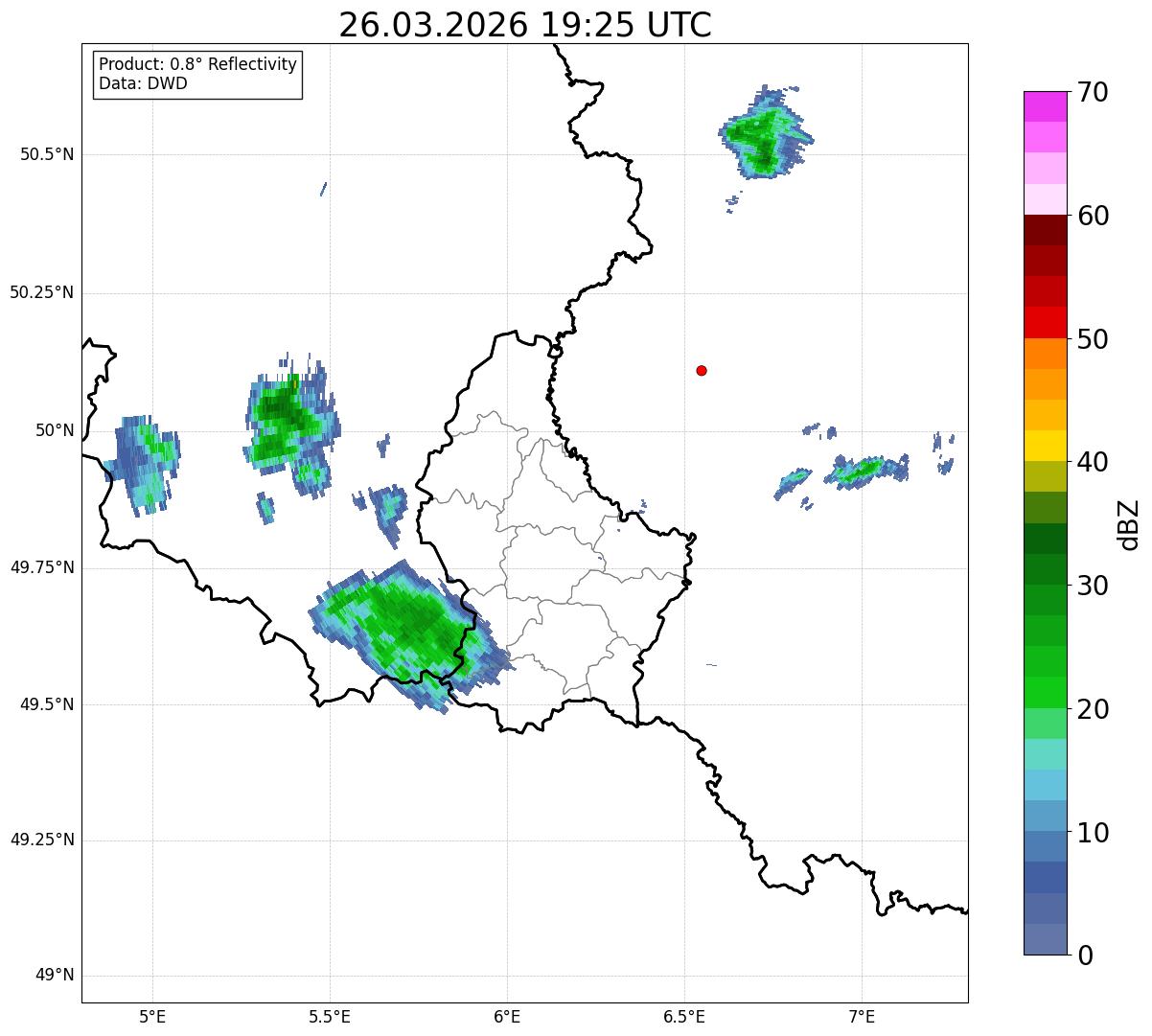Click the "50.5°N" latitude label
The height and width of the screenshot is (1036, 1152).
coord(47,154)
